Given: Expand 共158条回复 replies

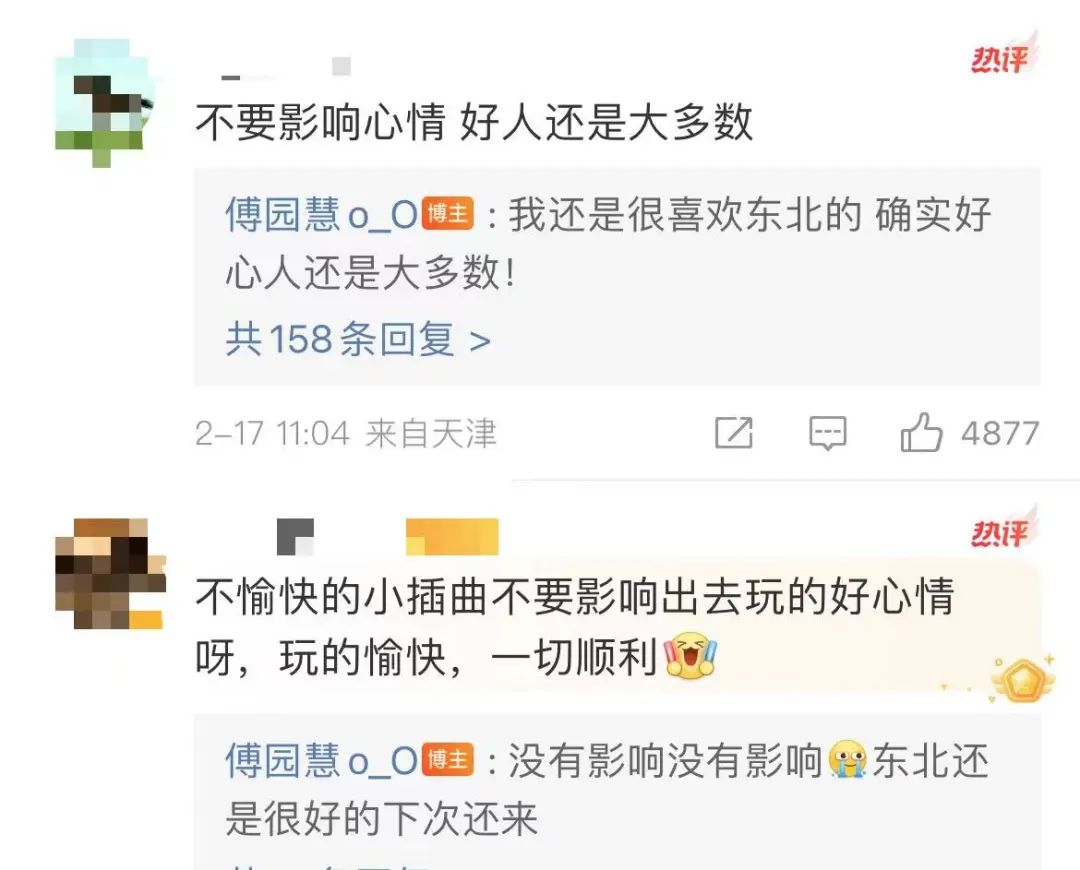Looking at the screenshot, I should click(x=358, y=339).
